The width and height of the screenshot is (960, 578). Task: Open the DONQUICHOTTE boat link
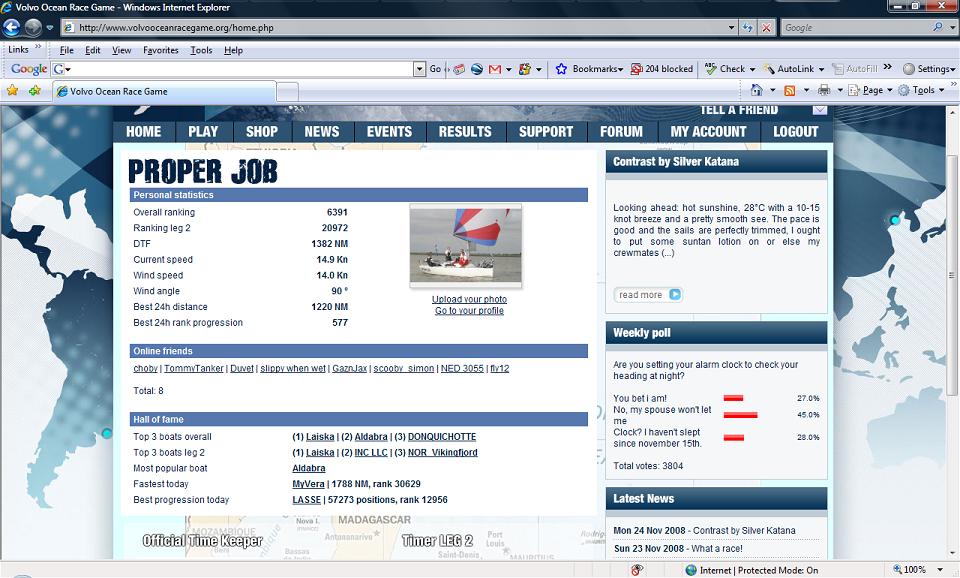(442, 437)
